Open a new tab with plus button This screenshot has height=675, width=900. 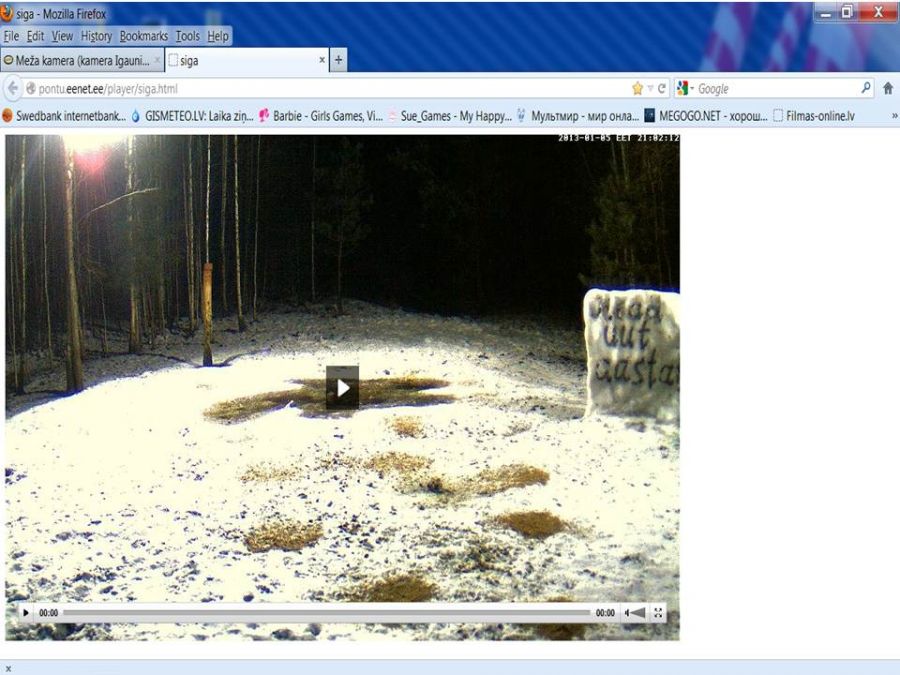click(x=339, y=60)
